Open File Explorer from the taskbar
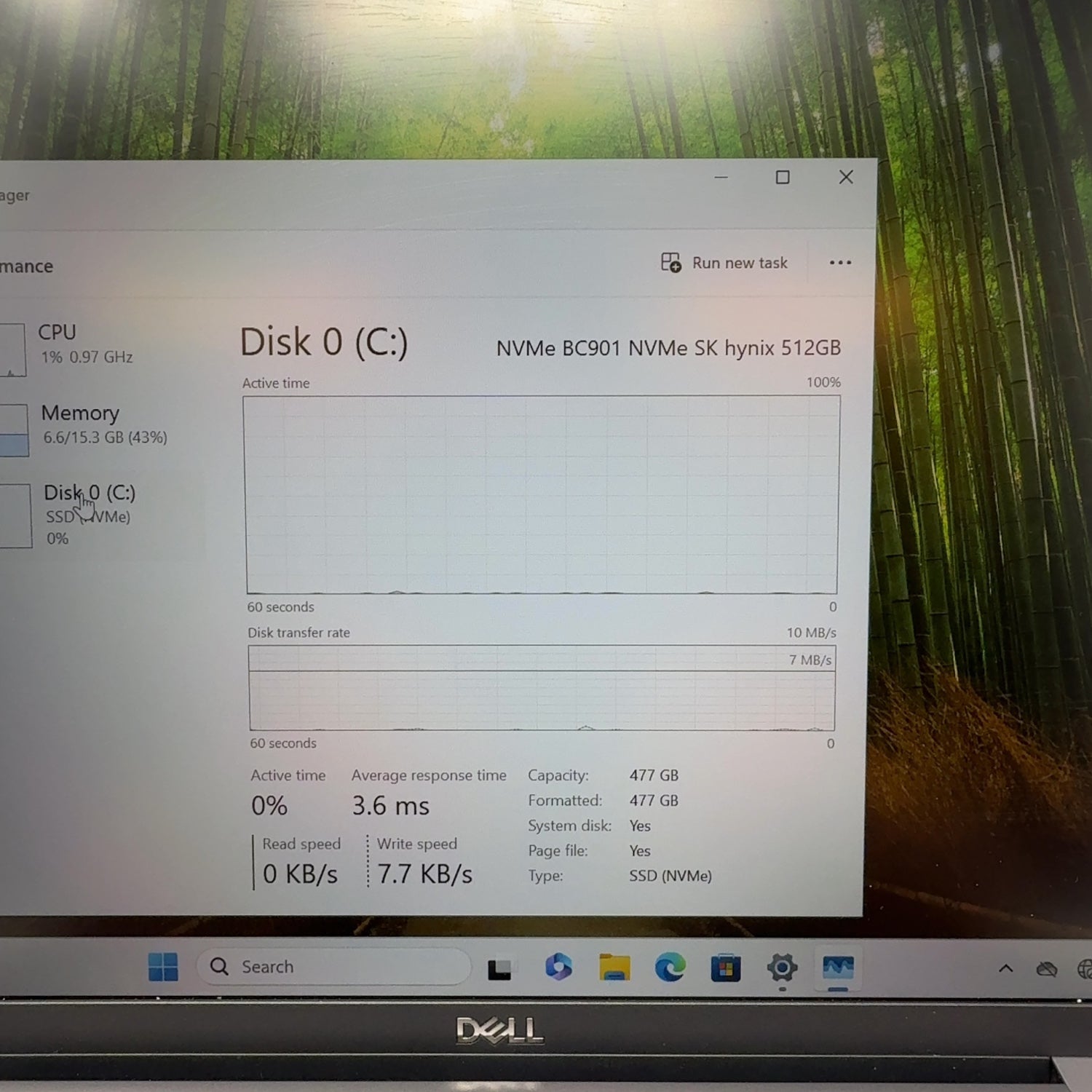 [x=614, y=968]
